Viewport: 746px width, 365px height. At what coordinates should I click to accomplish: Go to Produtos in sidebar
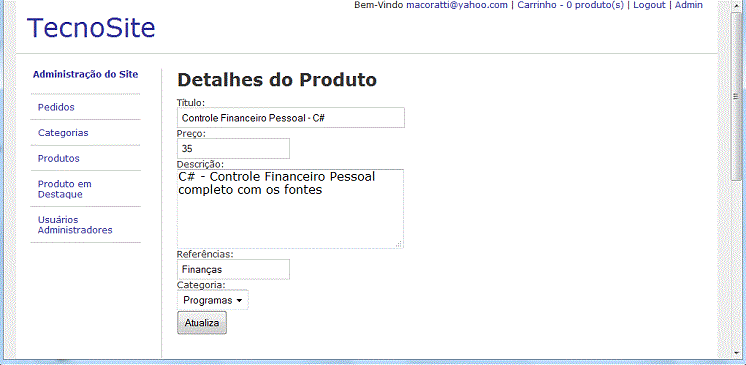tap(59, 158)
